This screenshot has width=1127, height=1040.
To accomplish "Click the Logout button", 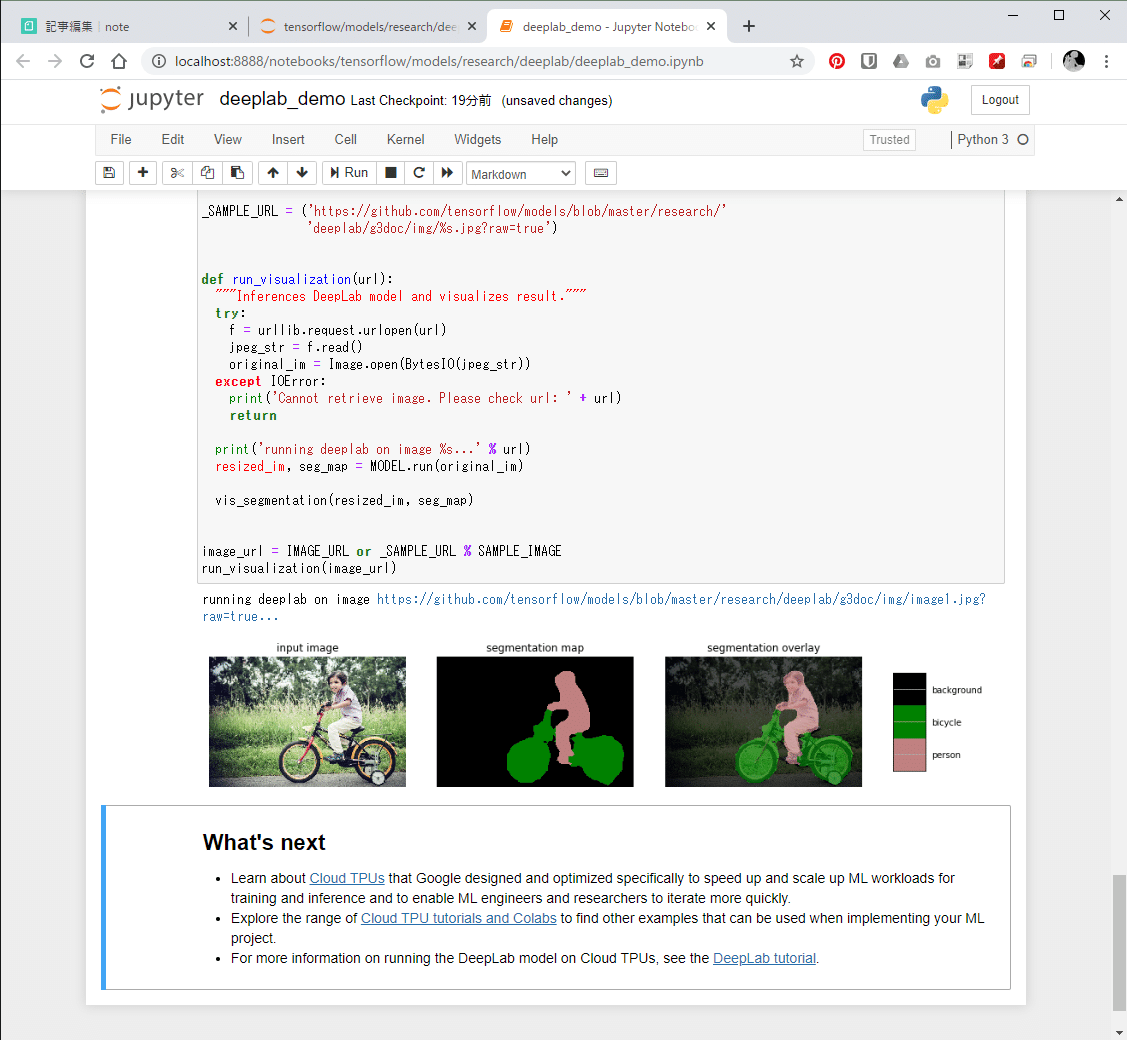I will 999,99.
